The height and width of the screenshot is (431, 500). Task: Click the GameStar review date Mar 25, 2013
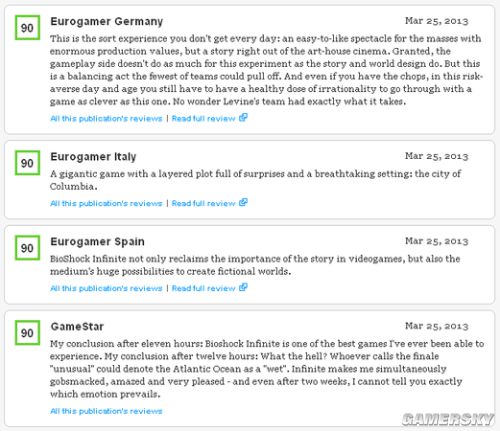click(437, 326)
